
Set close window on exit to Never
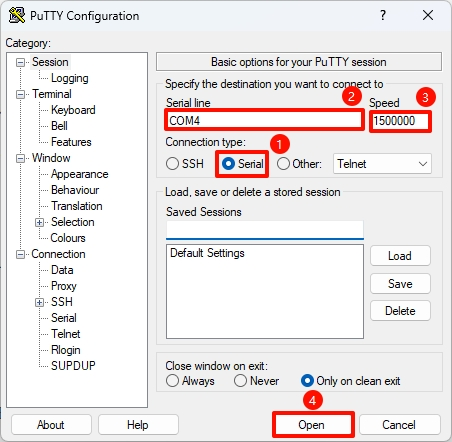pyautogui.click(x=240, y=381)
